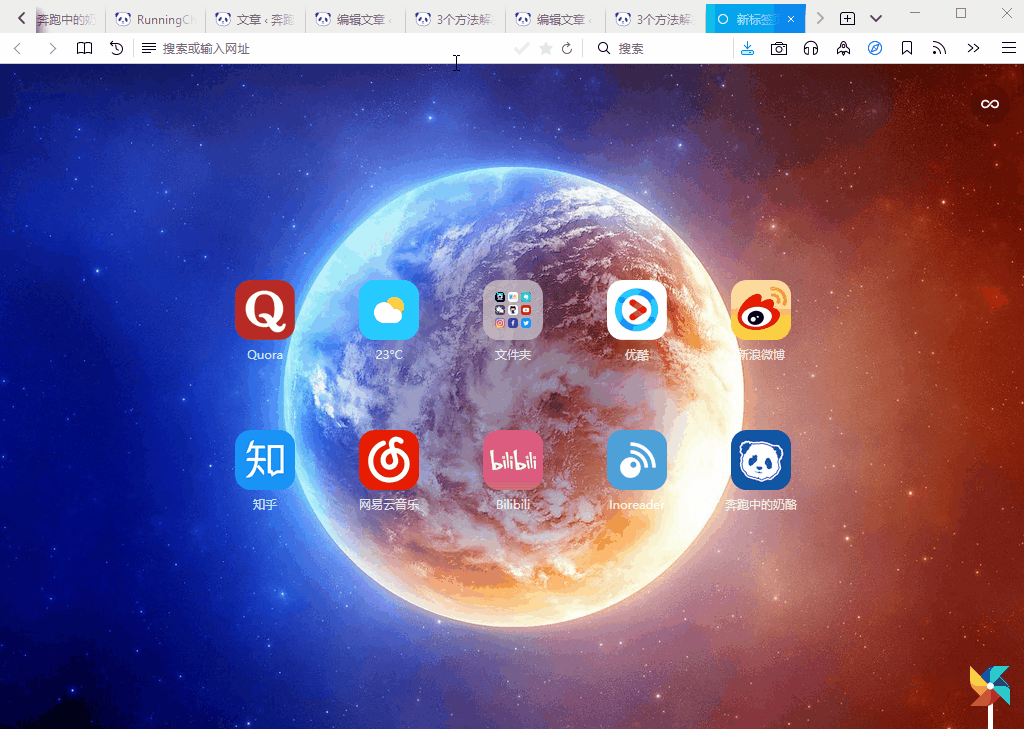Click the blue compass icon

(875, 48)
